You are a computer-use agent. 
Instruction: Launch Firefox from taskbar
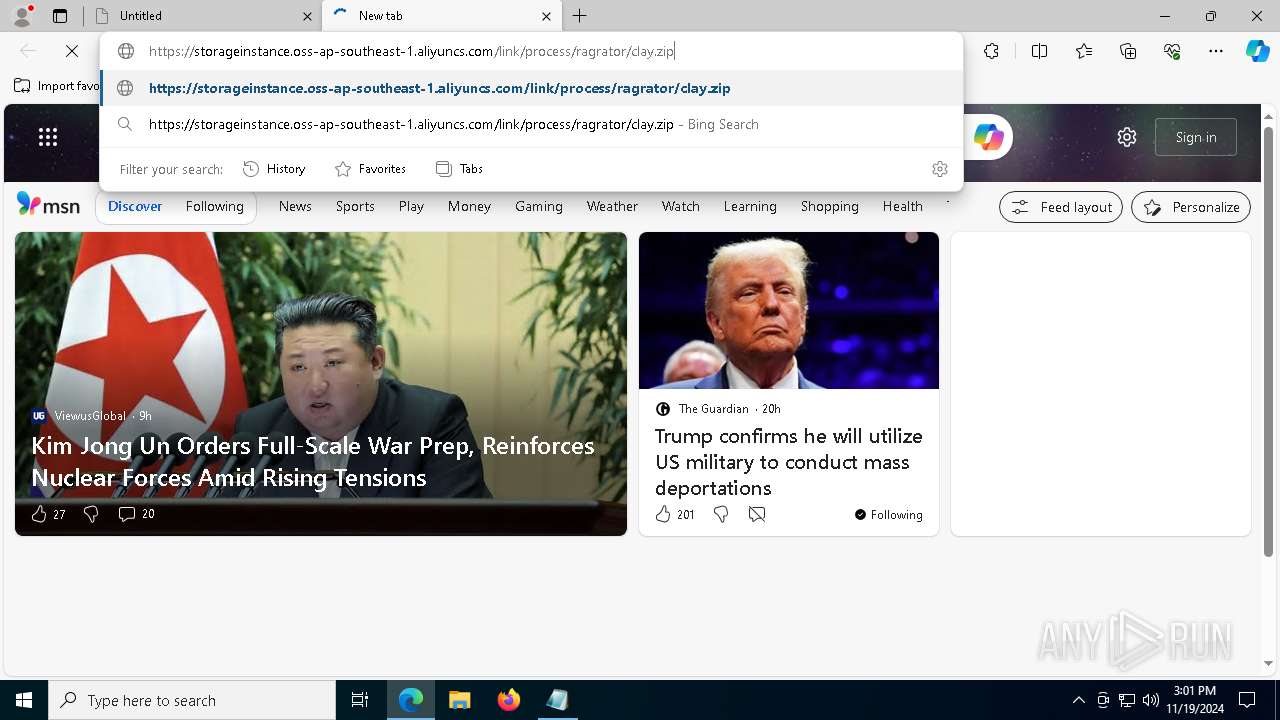(509, 700)
